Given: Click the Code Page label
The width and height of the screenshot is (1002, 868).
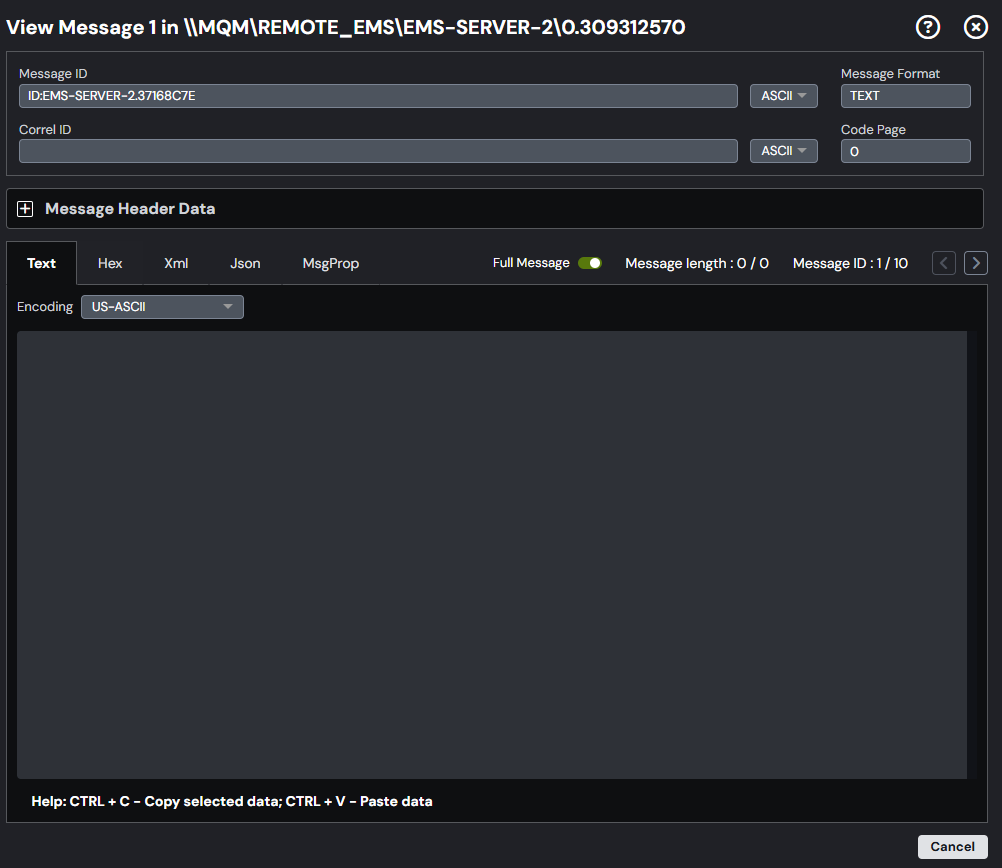Looking at the screenshot, I should click(x=873, y=130).
